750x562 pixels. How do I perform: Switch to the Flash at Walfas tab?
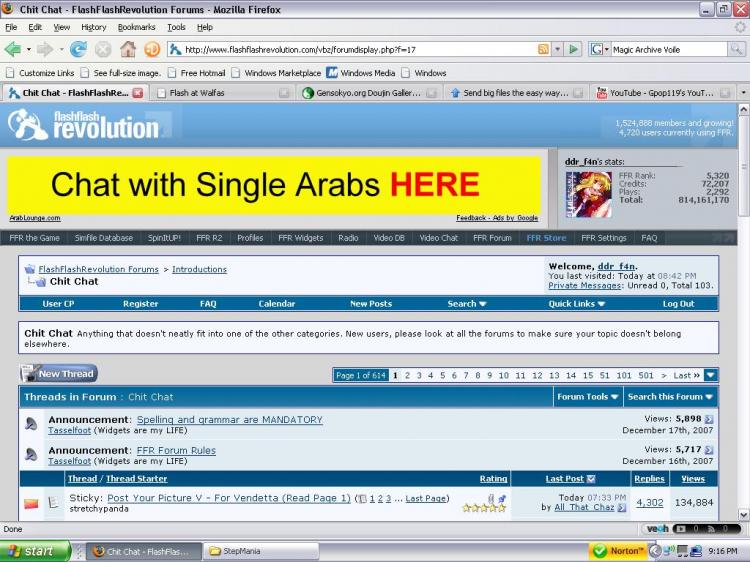pyautogui.click(x=221, y=93)
